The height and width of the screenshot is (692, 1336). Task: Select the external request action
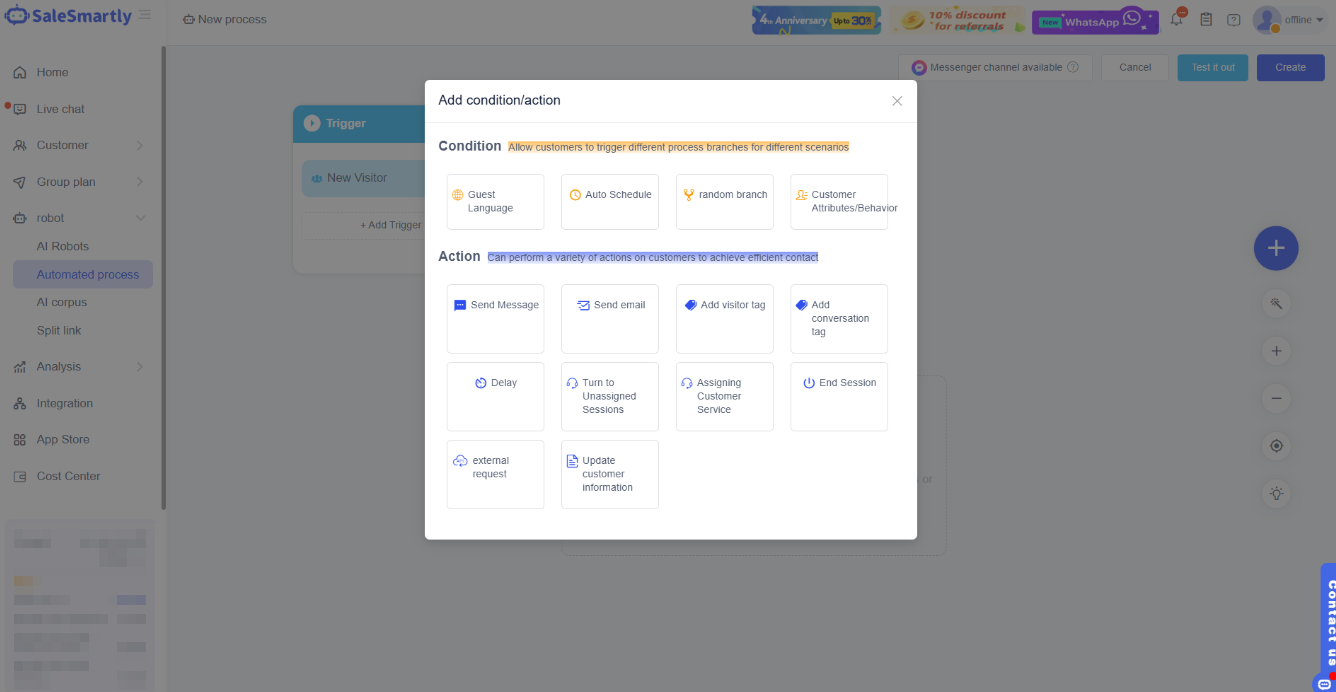[x=495, y=474]
